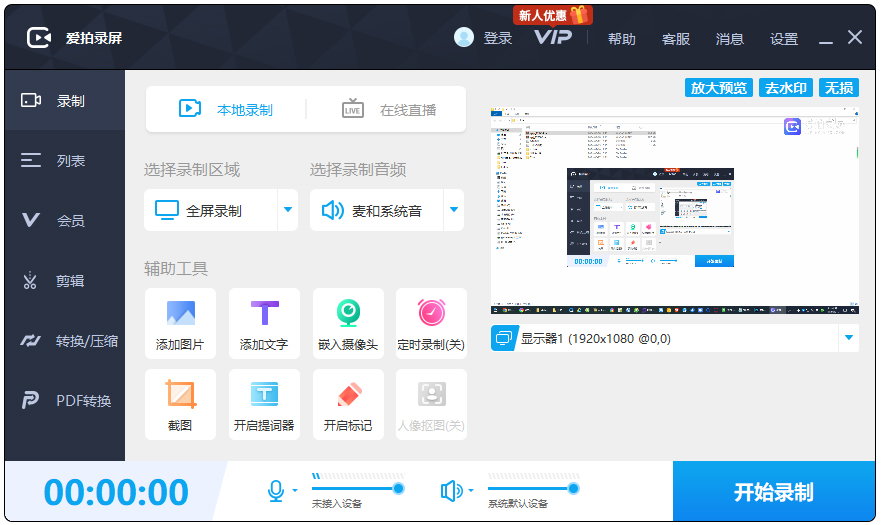Click the microphone volume slider

[x=358, y=488]
